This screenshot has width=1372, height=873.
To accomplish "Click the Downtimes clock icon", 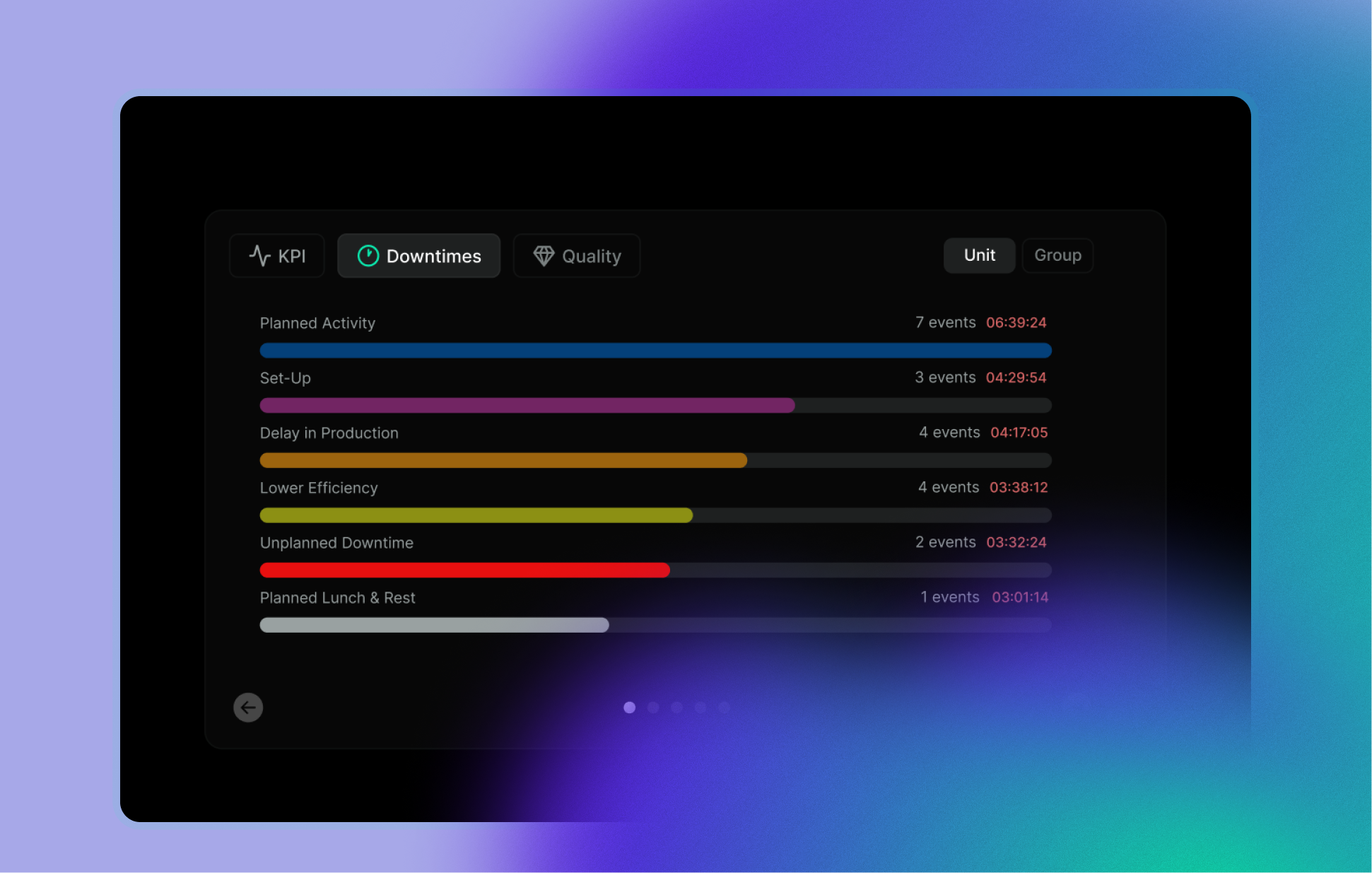I will [x=368, y=255].
